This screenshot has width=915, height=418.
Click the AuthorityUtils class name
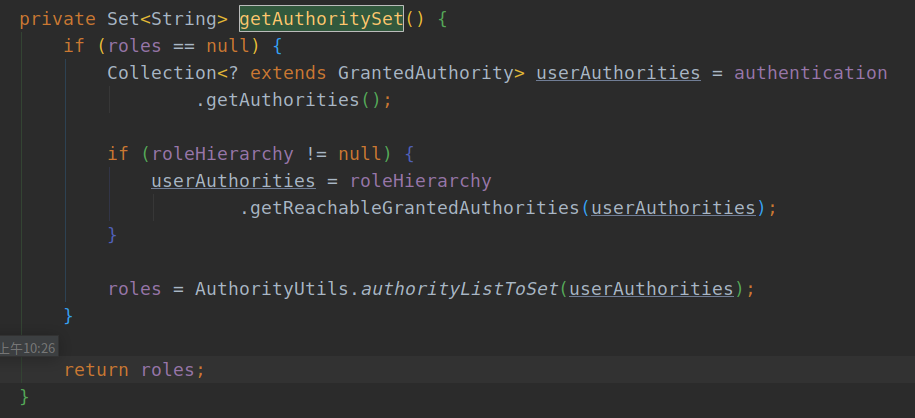pyautogui.click(x=272, y=289)
